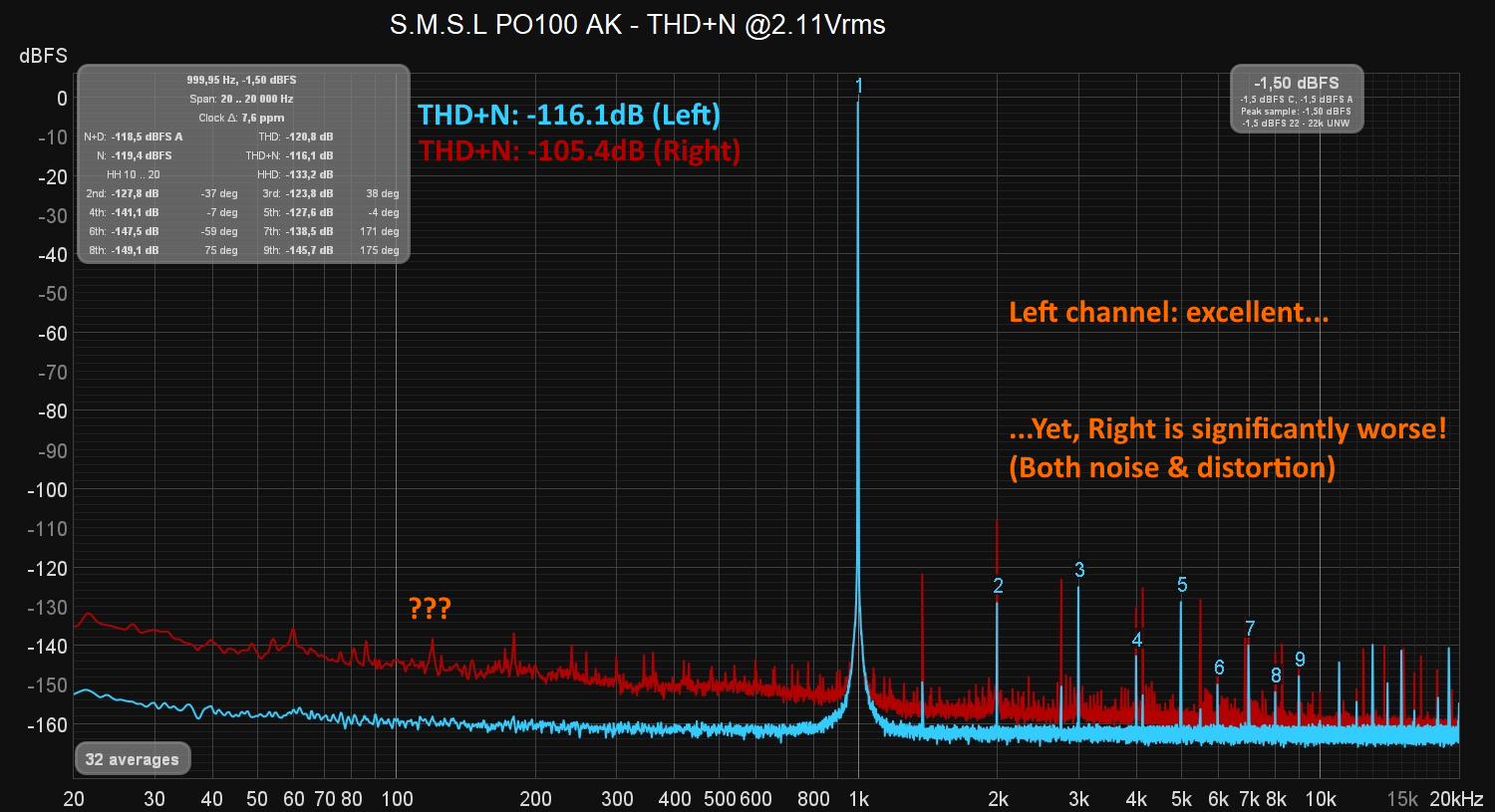Click the "-160" level axis label

(47, 725)
